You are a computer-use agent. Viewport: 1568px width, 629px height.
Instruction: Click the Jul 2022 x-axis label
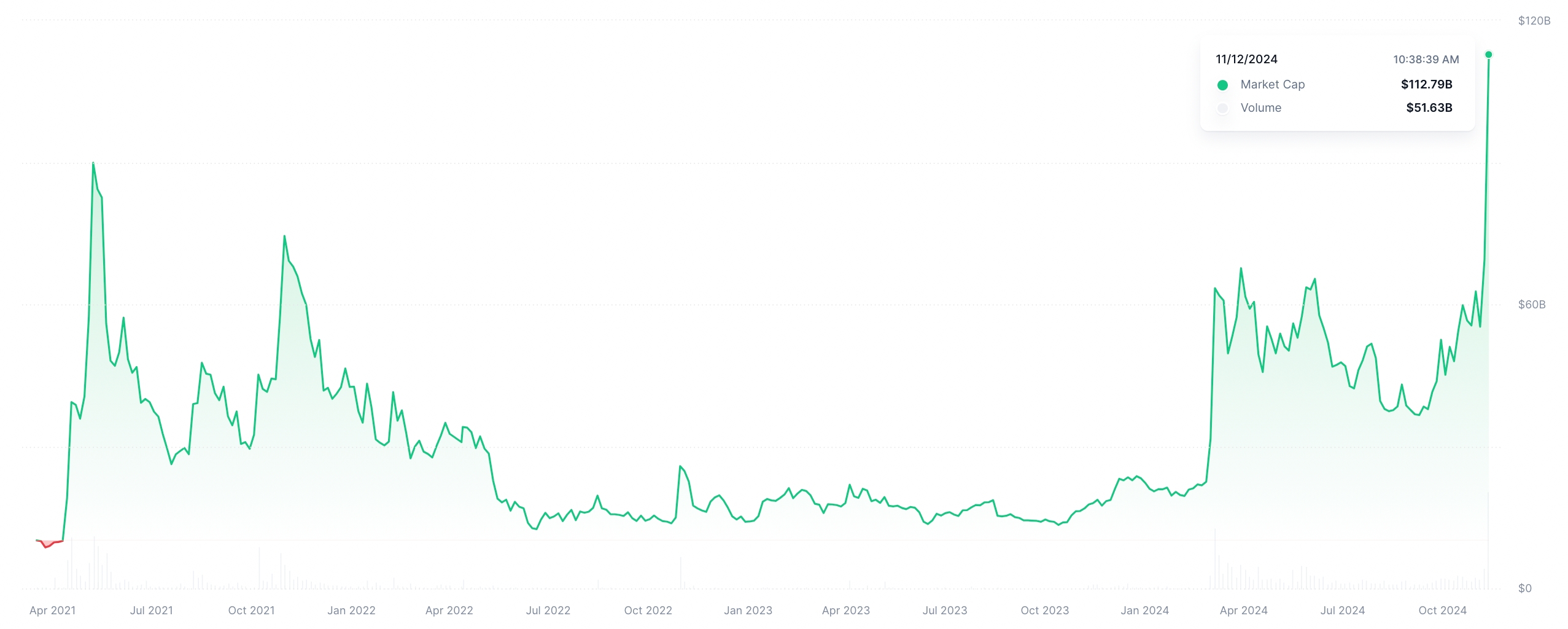pos(548,611)
